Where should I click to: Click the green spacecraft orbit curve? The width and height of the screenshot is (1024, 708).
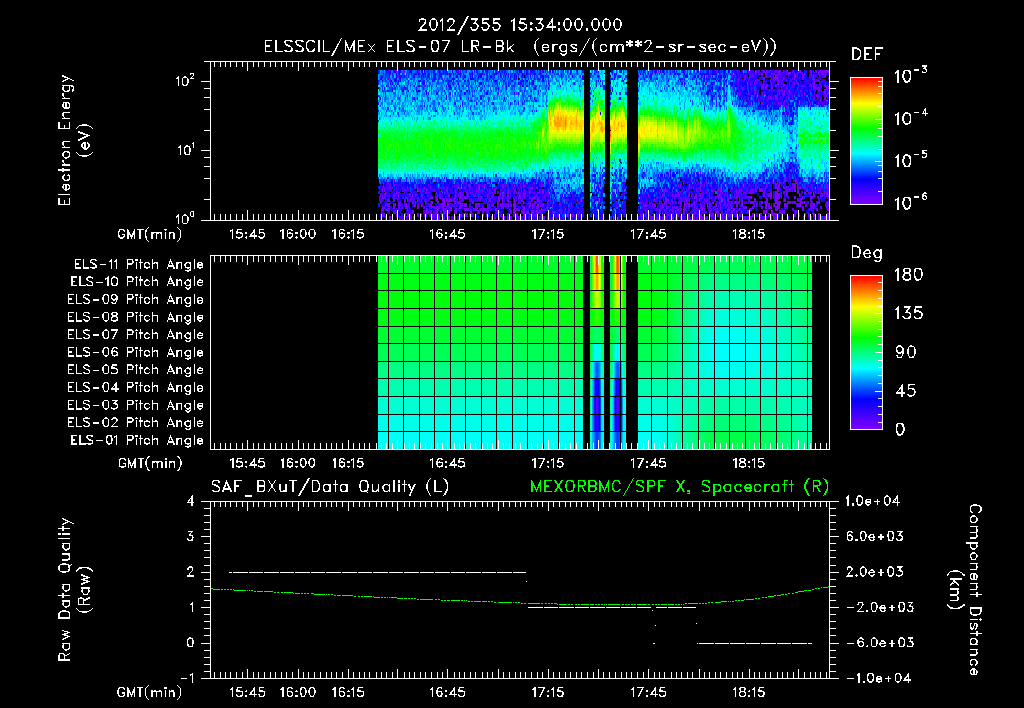520,596
